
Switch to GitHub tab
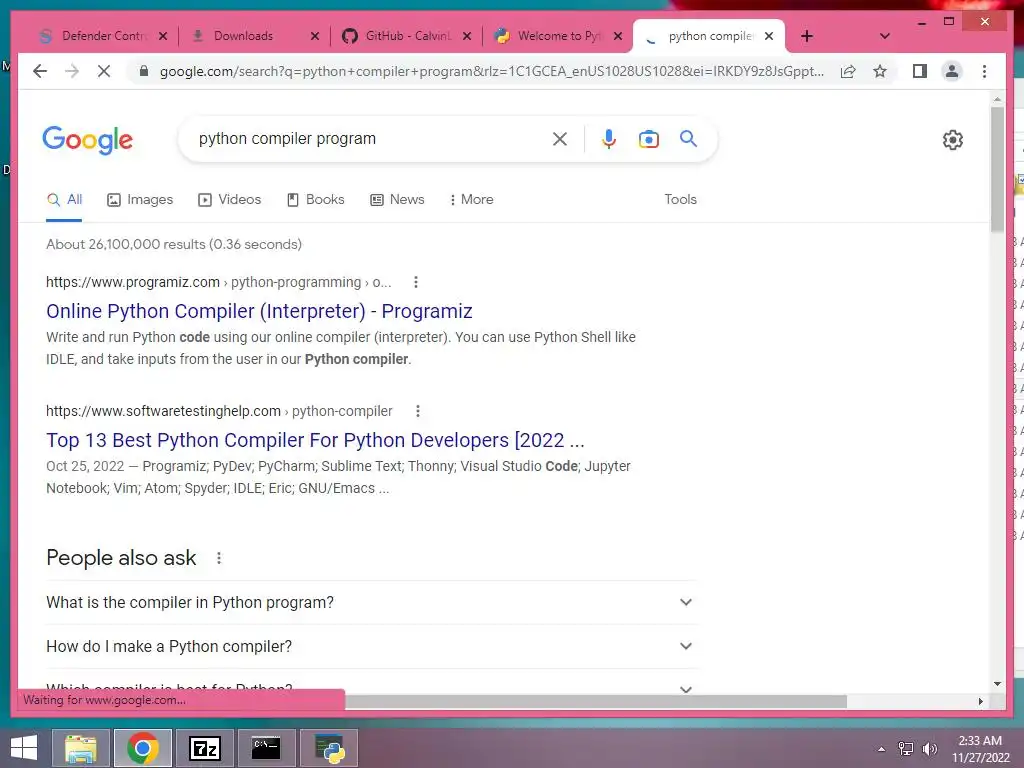(x=405, y=36)
